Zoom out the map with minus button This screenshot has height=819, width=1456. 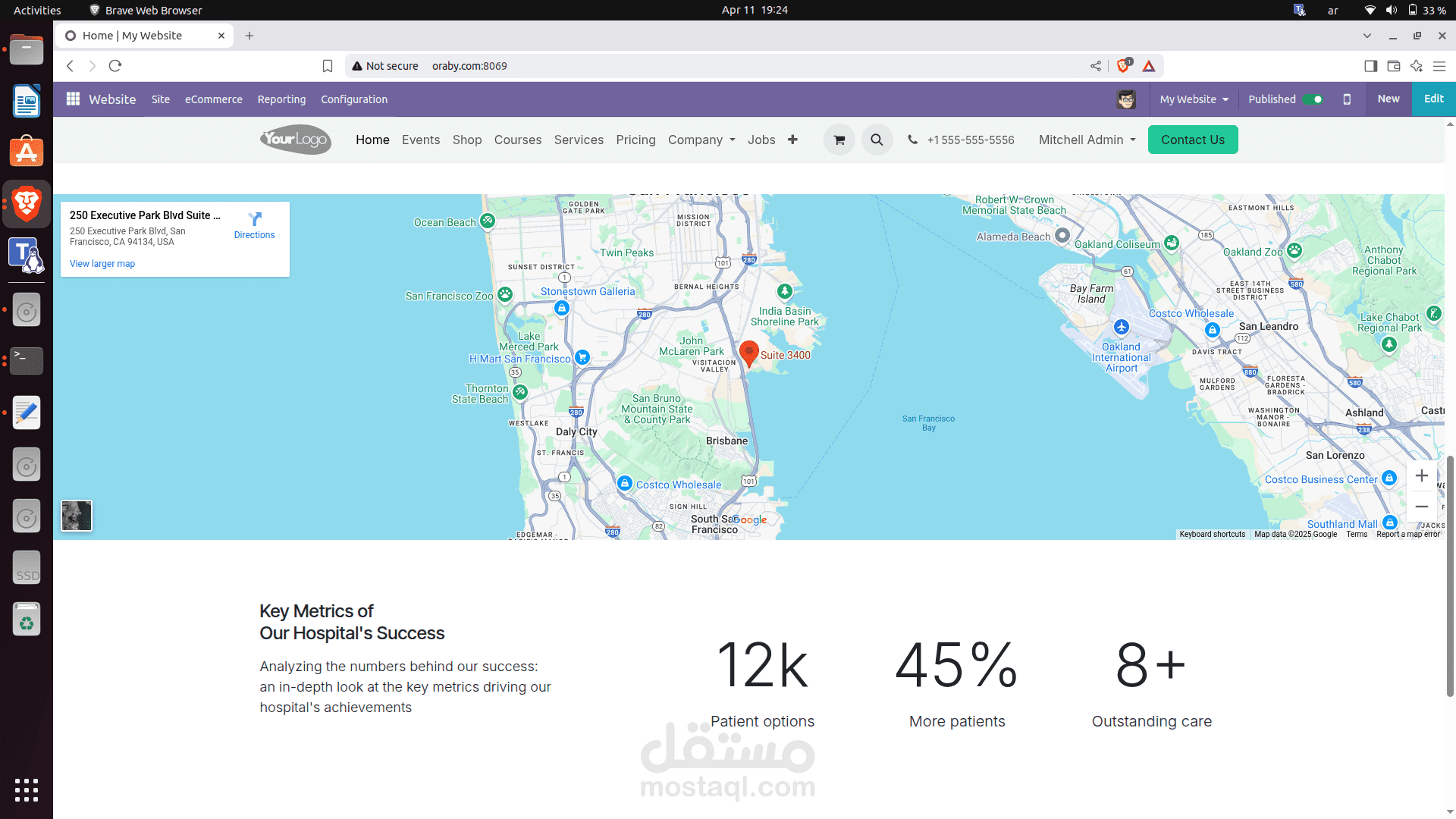click(1422, 507)
